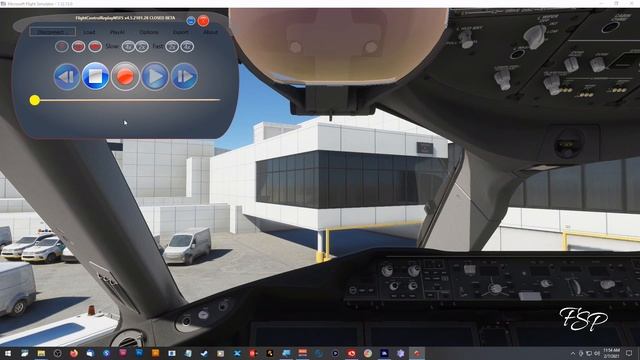The image size is (640, 360).
Task: Open File Explorer from the taskbar
Action: [41, 353]
